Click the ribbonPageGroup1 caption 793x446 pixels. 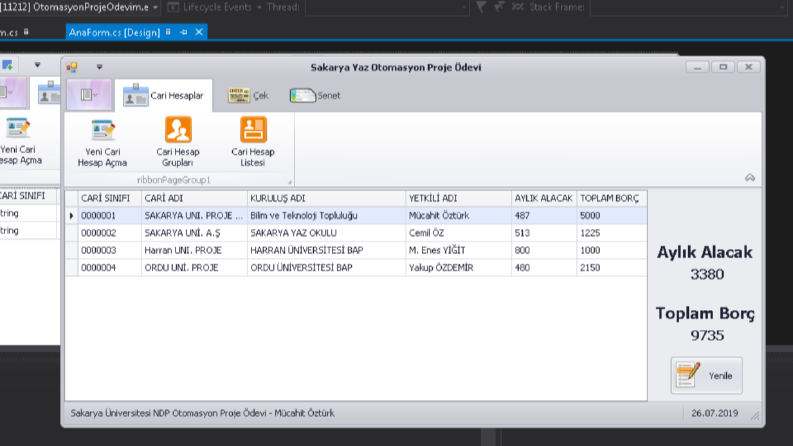pyautogui.click(x=173, y=180)
